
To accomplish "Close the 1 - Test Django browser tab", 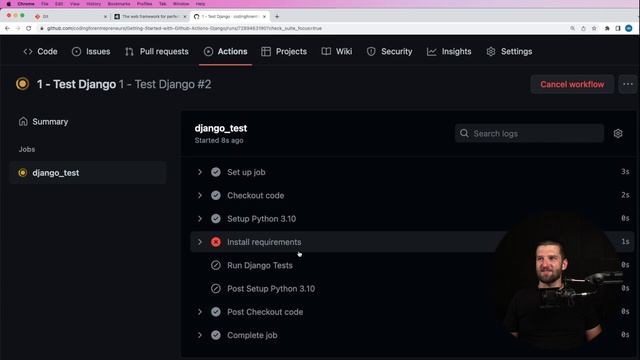I will point(264,16).
